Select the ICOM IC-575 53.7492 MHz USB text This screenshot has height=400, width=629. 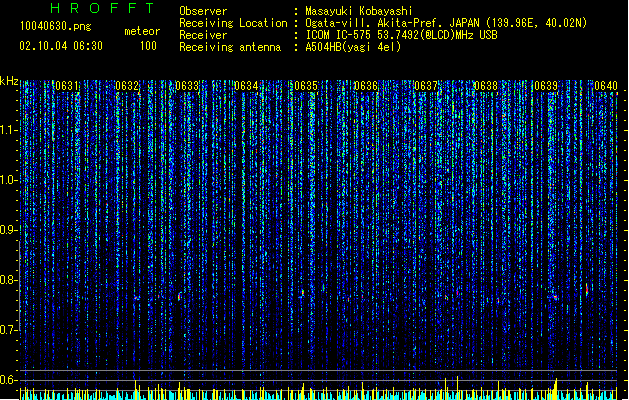(401, 35)
